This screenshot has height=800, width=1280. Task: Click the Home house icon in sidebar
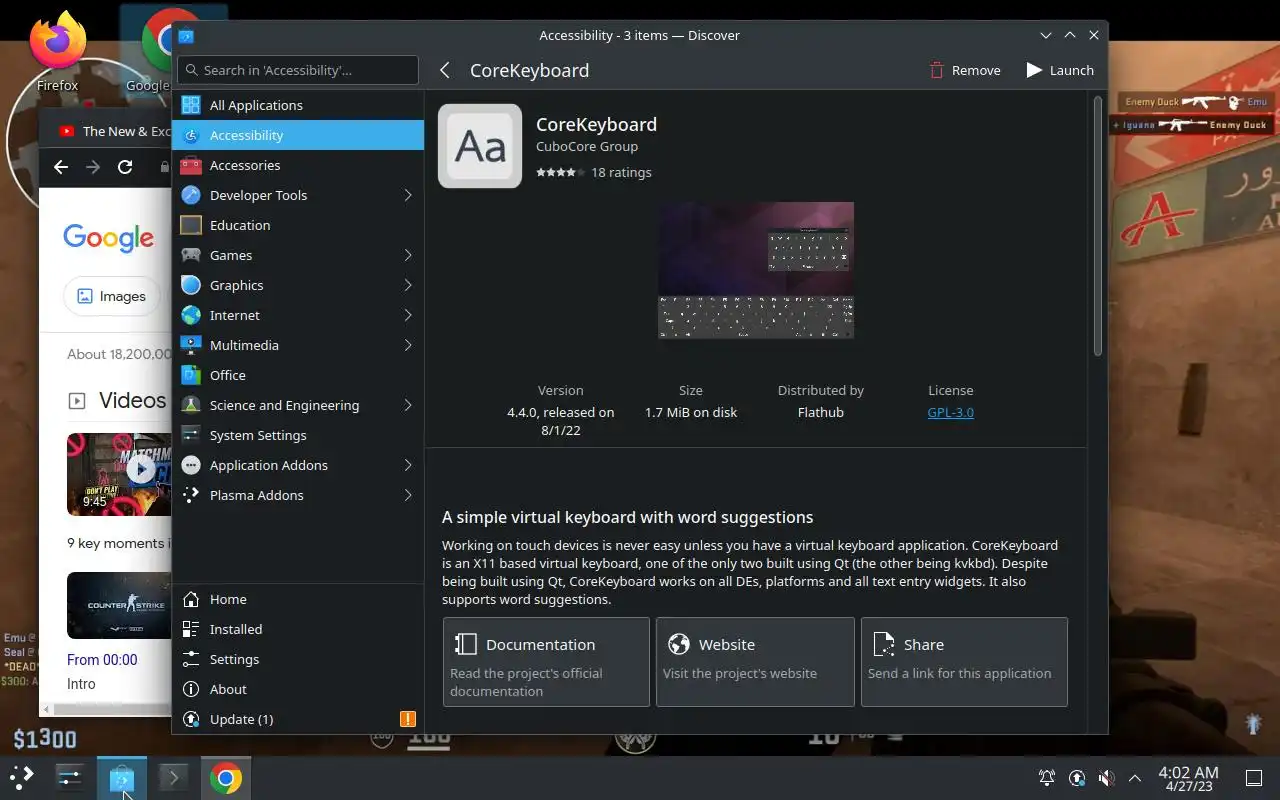pyautogui.click(x=191, y=599)
